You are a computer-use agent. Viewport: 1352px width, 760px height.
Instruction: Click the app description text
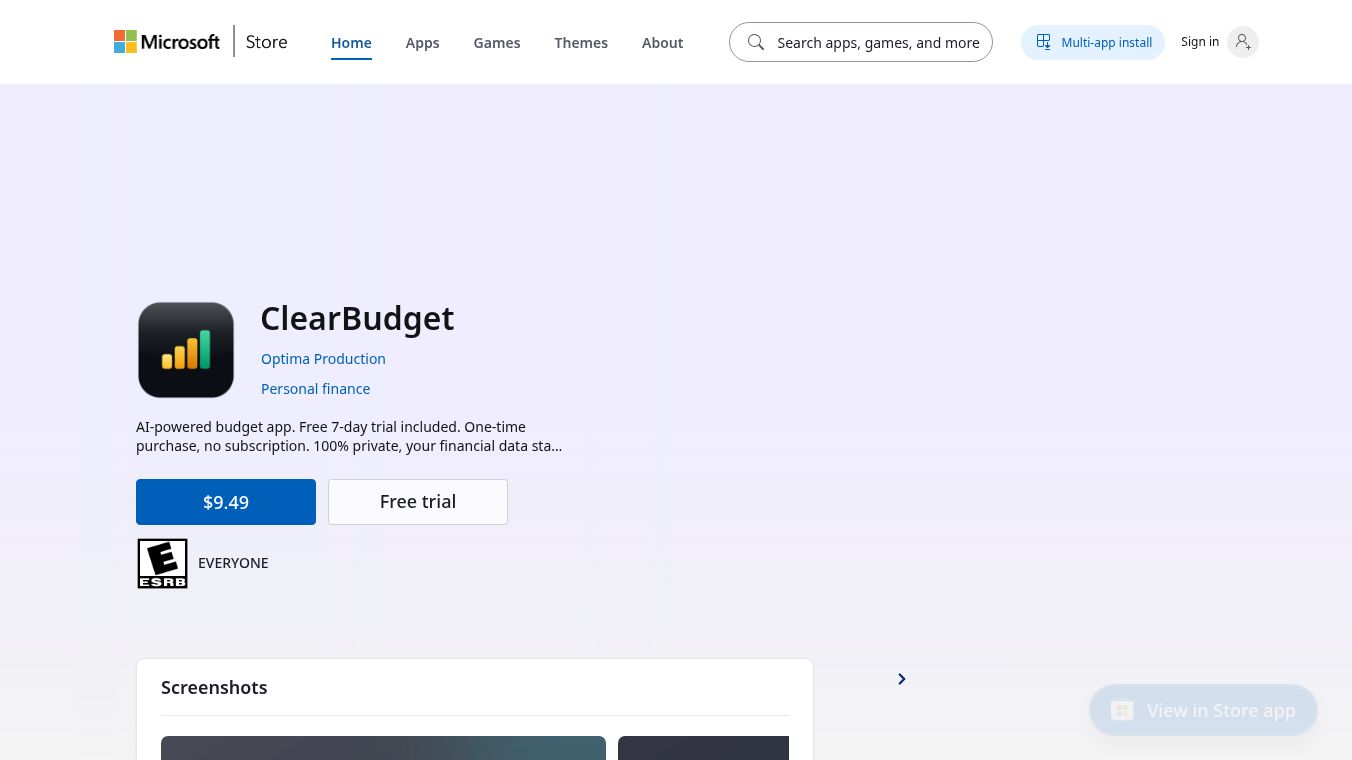pos(349,436)
